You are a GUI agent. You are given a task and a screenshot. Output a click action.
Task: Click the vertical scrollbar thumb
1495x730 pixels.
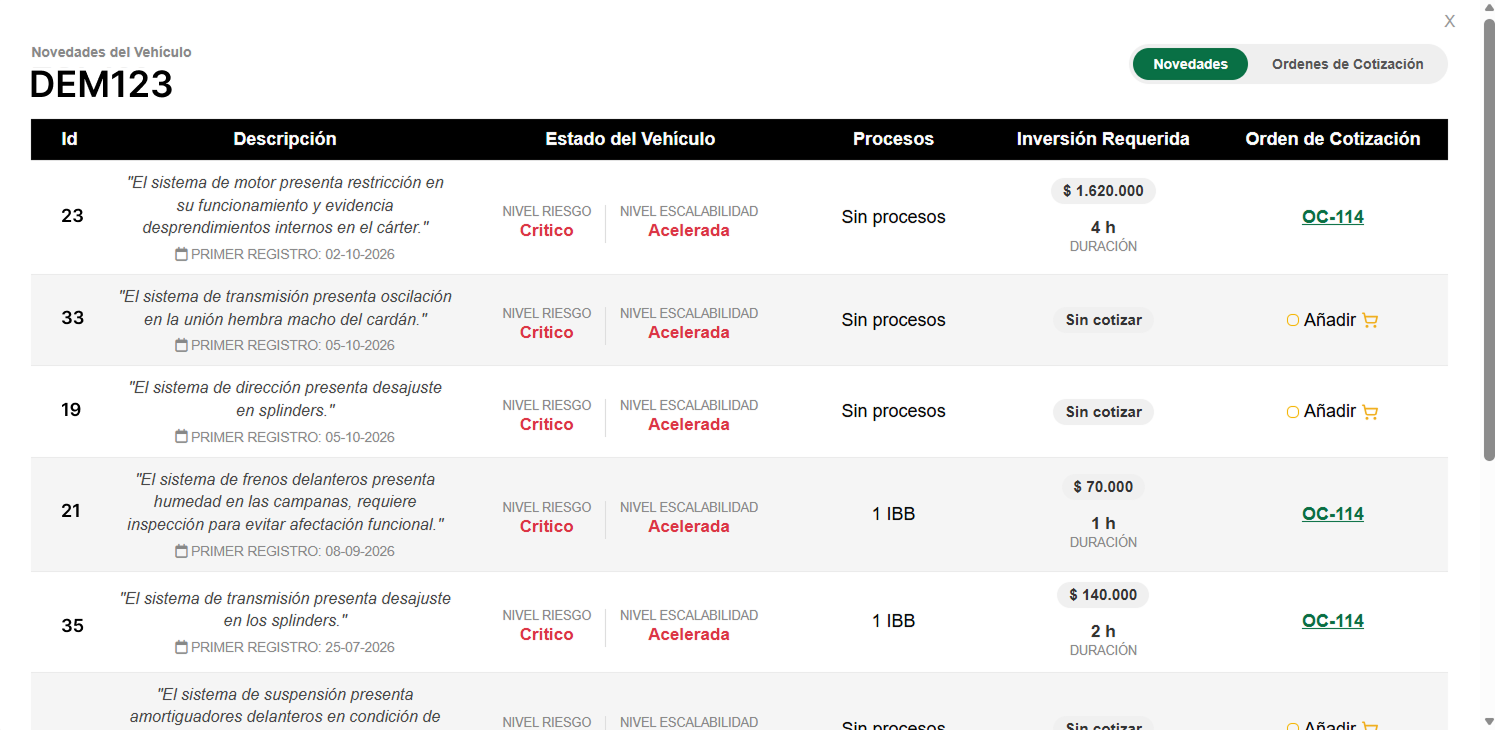coord(1489,240)
